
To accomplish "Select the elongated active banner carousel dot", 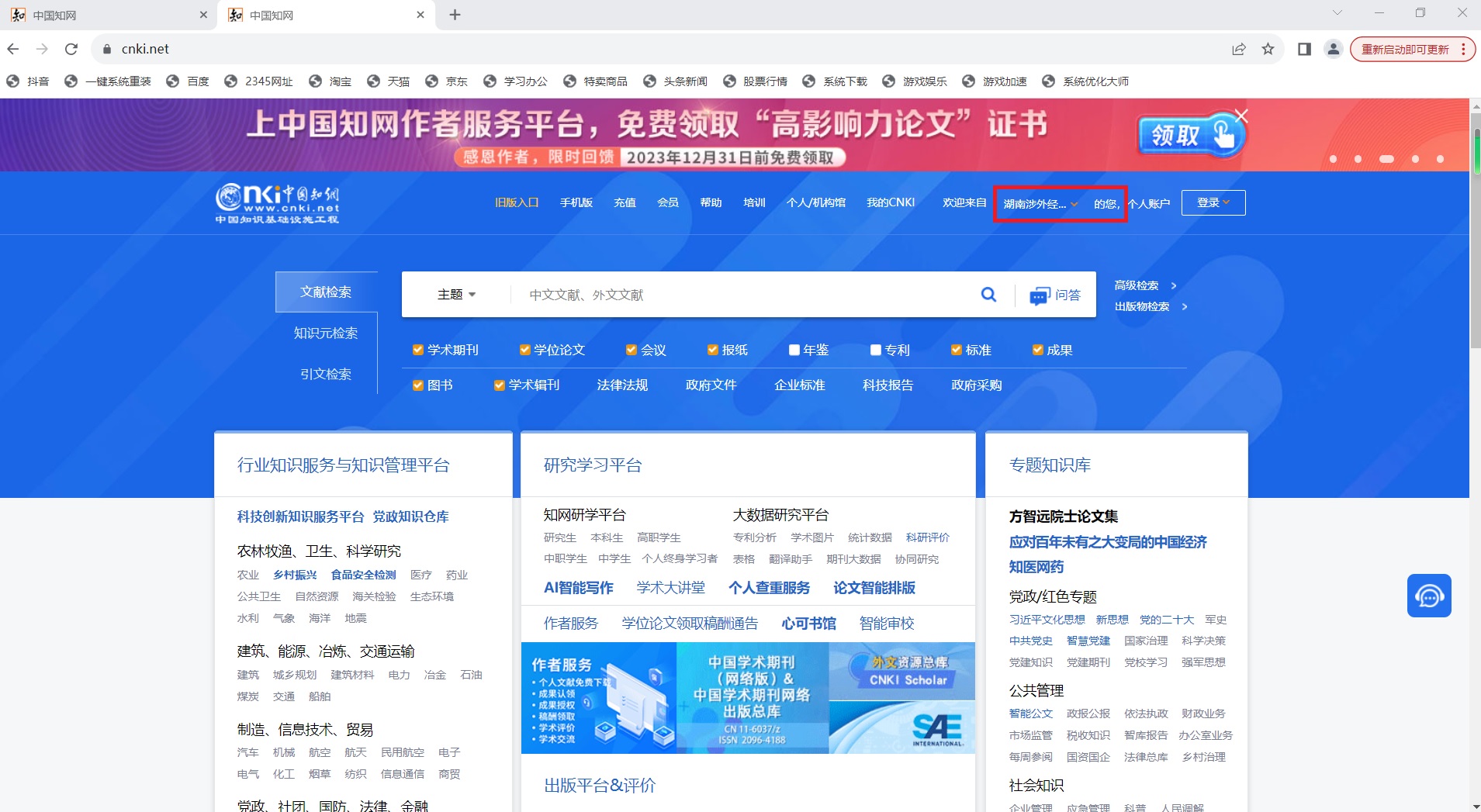I will pos(1386,159).
